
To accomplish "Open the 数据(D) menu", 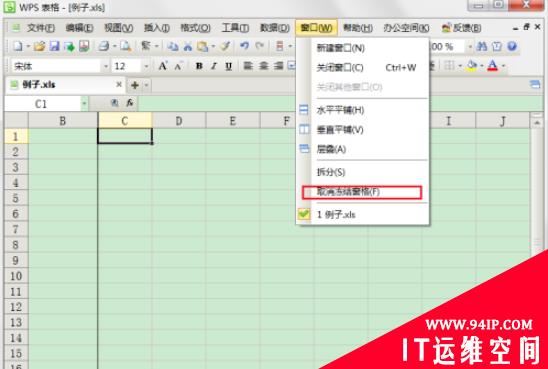I will 275,28.
